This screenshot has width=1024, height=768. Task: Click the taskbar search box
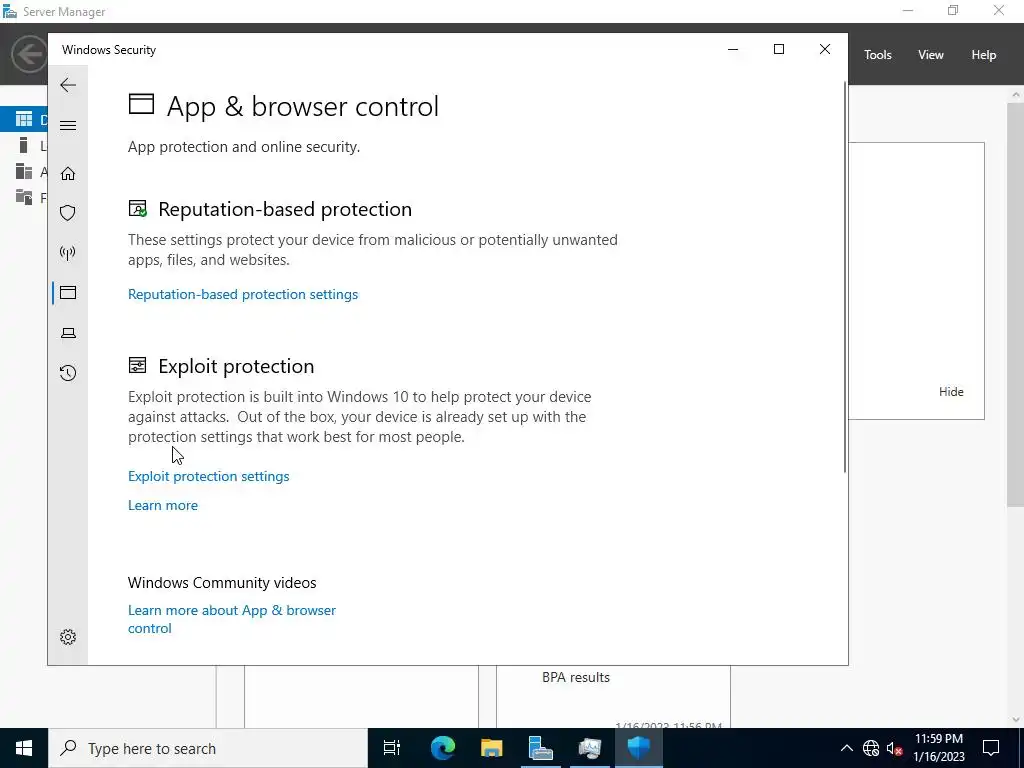(208, 748)
